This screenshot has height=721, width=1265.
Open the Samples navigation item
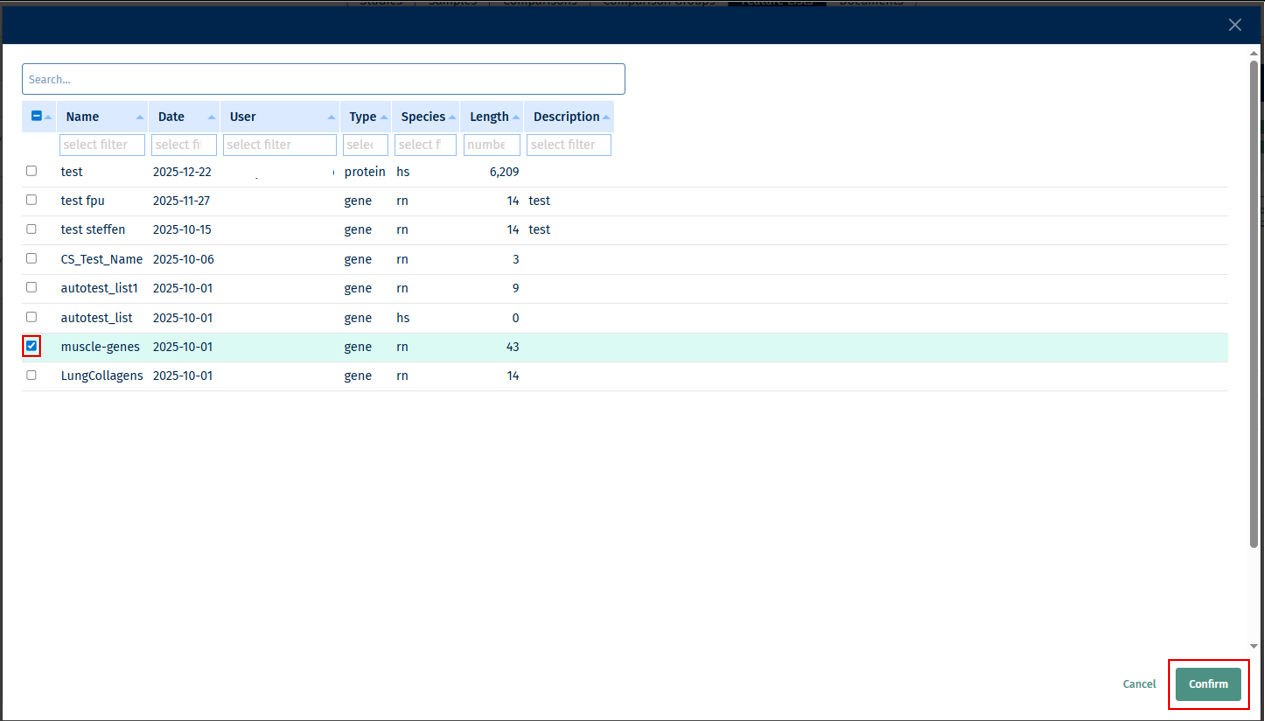(452, 4)
